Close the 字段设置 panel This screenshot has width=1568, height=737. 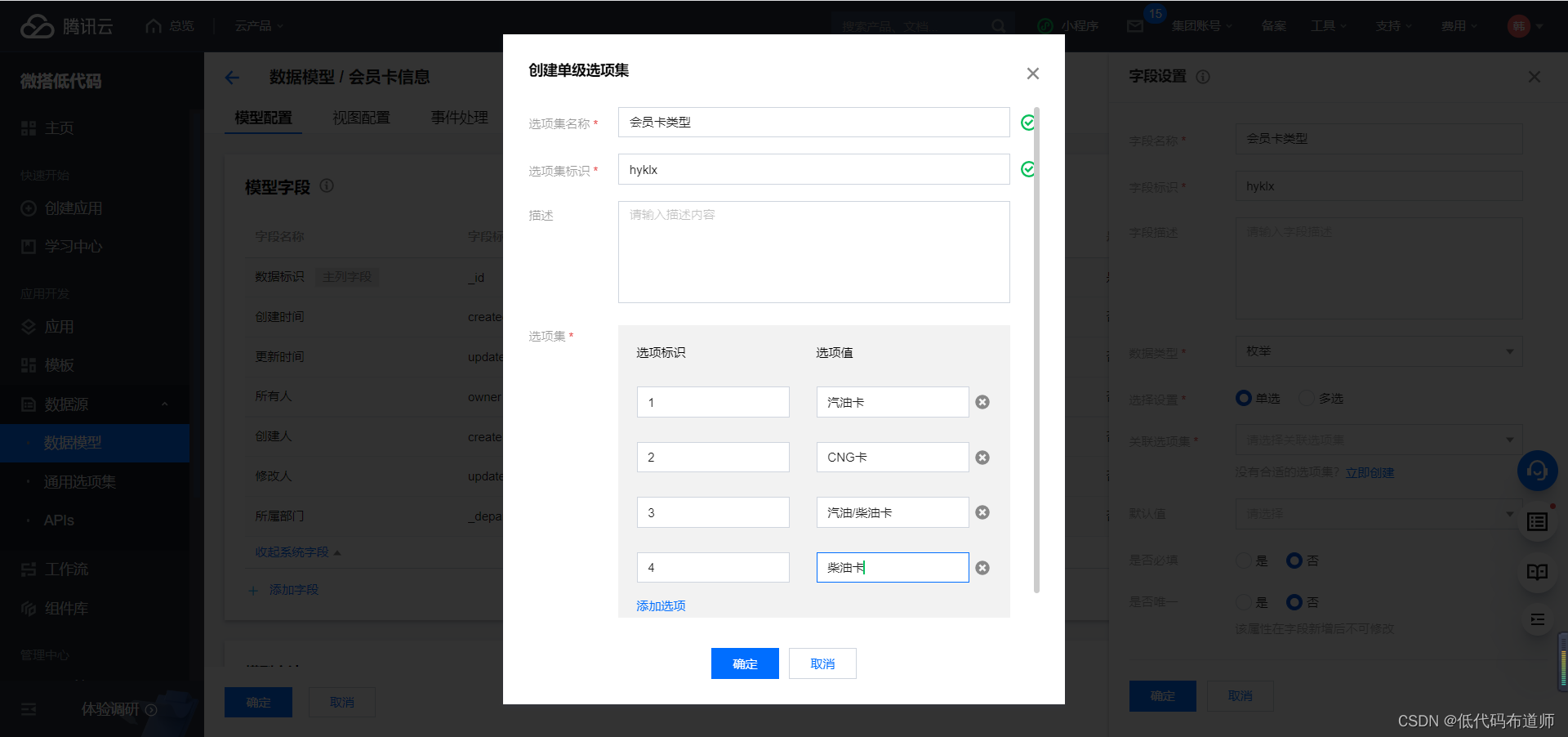click(1535, 77)
